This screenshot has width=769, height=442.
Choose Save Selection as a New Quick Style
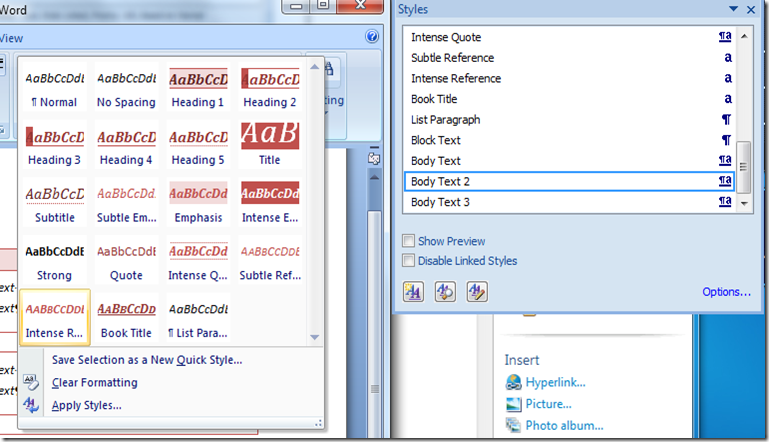(147, 360)
